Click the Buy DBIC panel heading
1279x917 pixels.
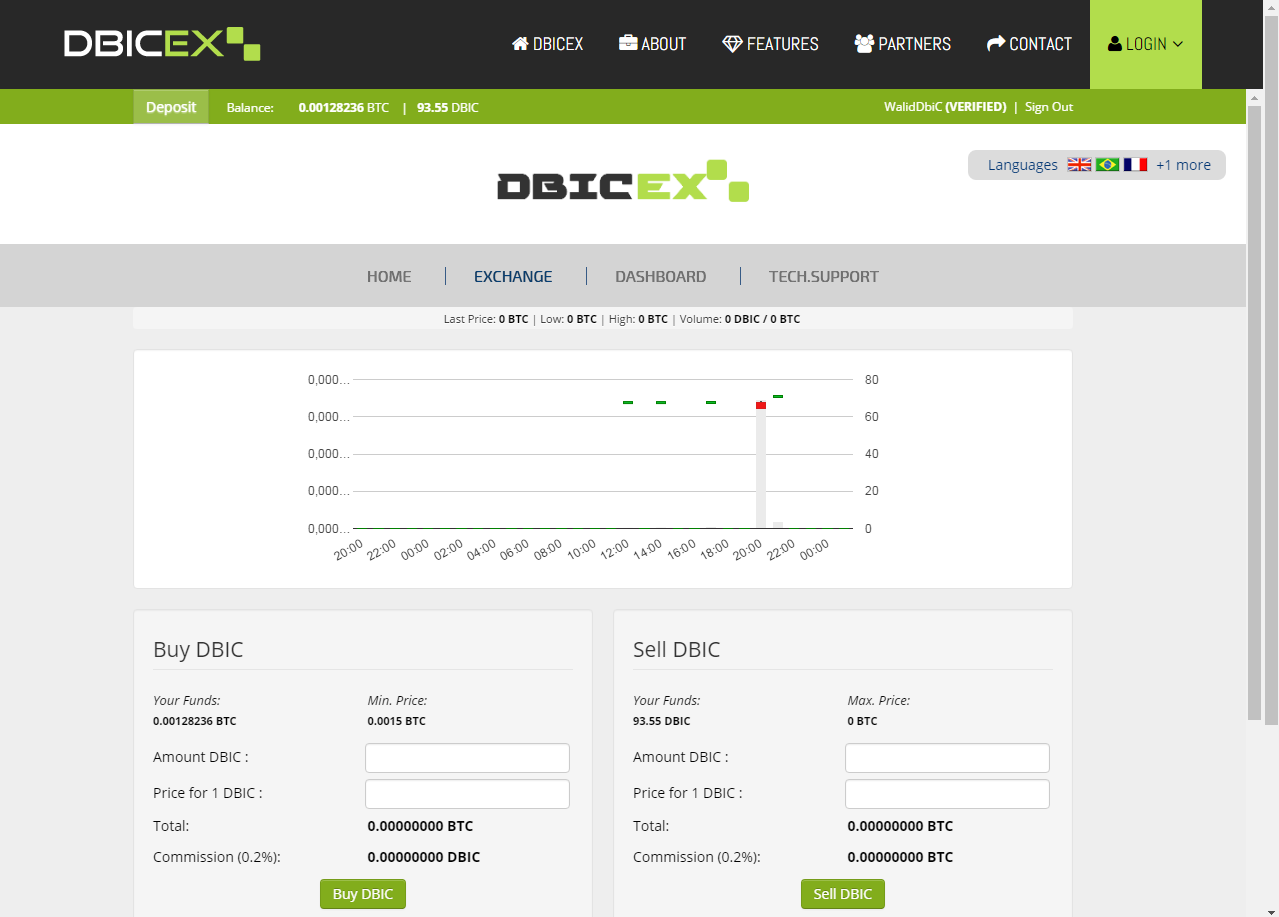point(198,649)
